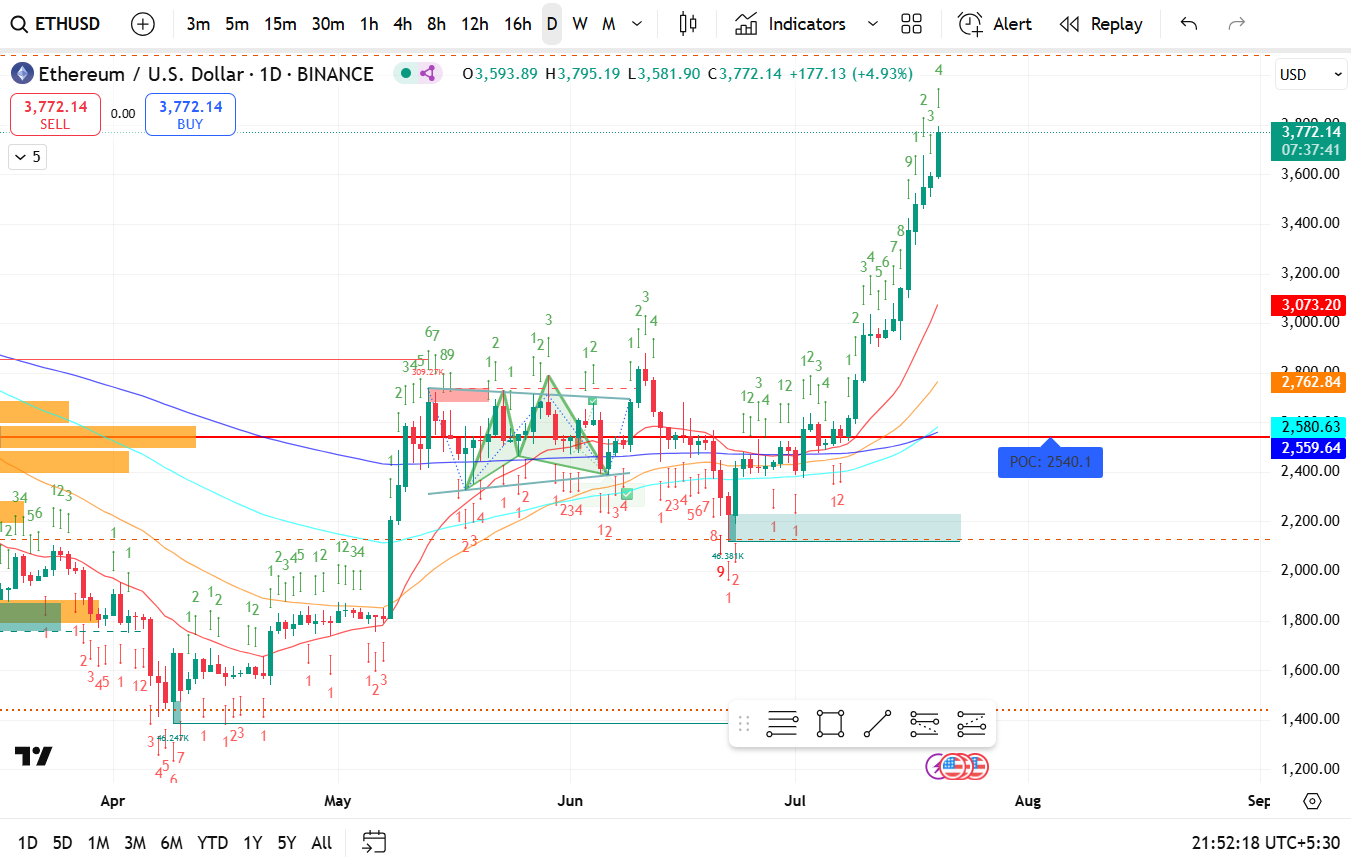Open ETHUSD symbol search
Viewport: 1351px width, 859px height.
56,24
